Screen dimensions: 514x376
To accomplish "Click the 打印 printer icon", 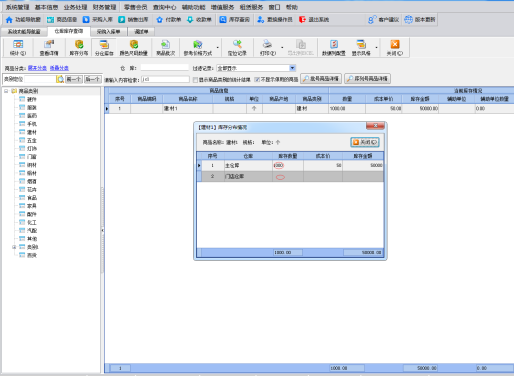I will [x=267, y=47].
